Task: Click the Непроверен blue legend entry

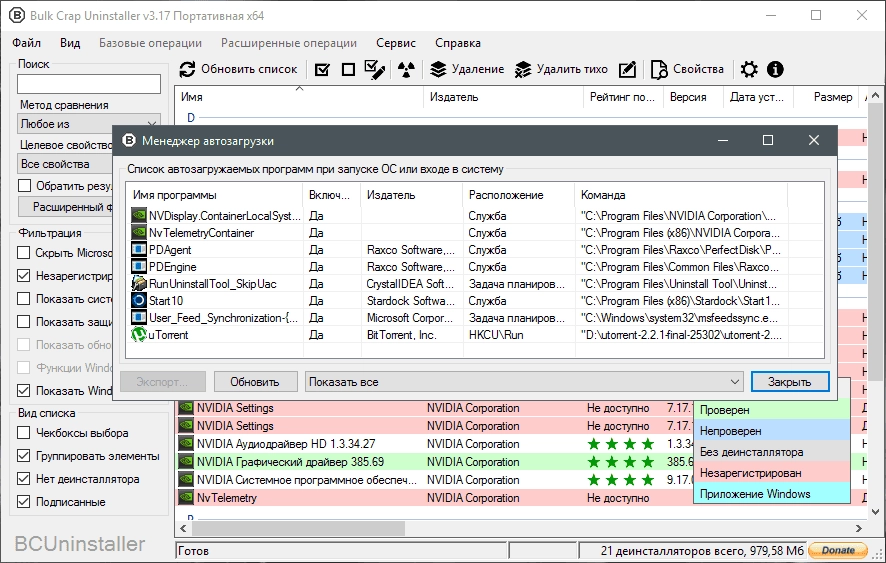Action: [x=772, y=431]
